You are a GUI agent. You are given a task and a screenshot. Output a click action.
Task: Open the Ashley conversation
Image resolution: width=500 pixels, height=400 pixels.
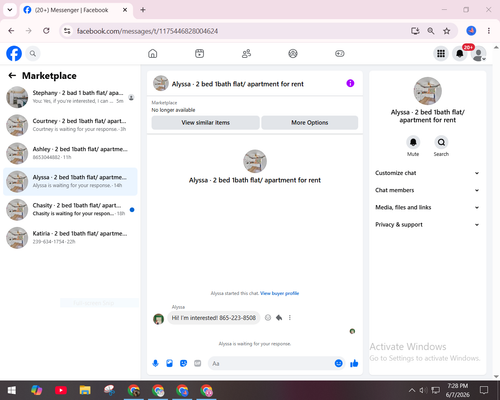(x=70, y=153)
